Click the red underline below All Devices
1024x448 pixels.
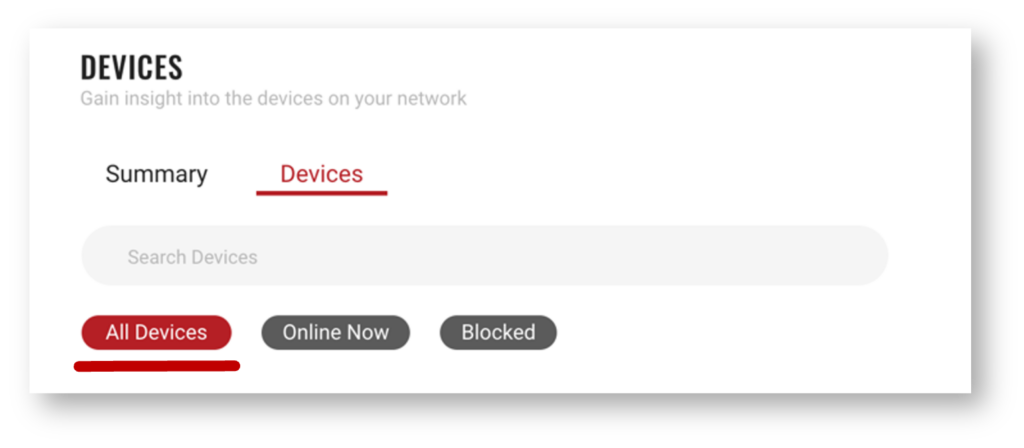pos(157,365)
